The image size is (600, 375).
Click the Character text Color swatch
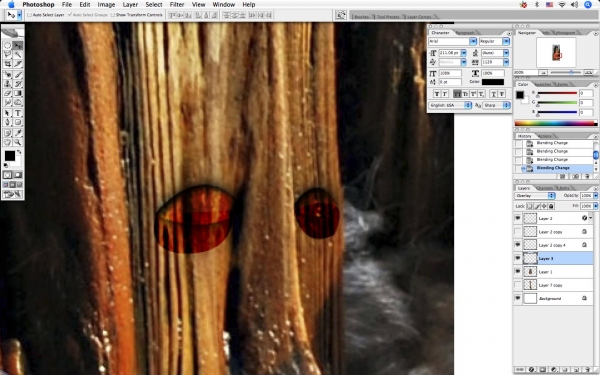coord(493,82)
